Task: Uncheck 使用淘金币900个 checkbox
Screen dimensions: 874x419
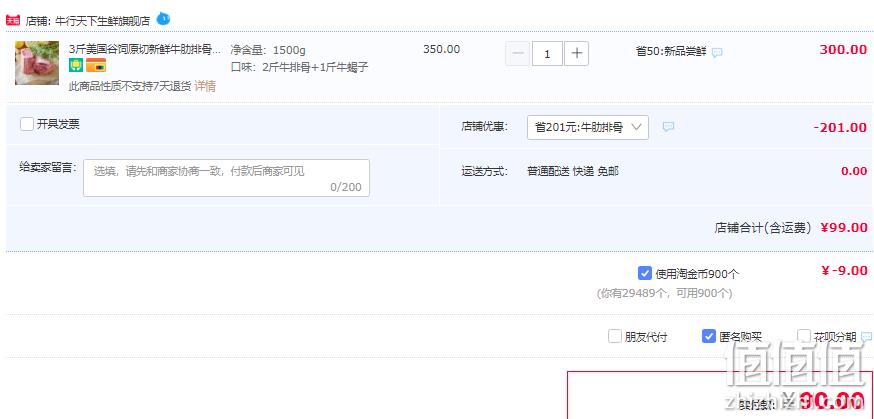Action: pos(645,273)
